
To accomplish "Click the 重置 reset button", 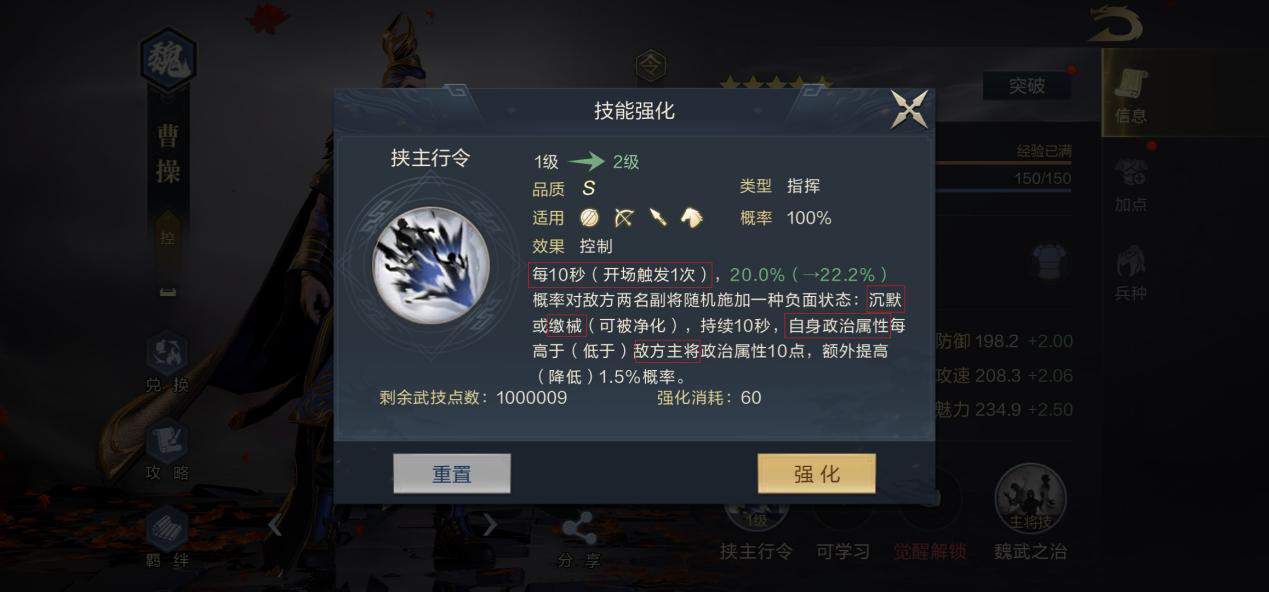I will (x=452, y=474).
